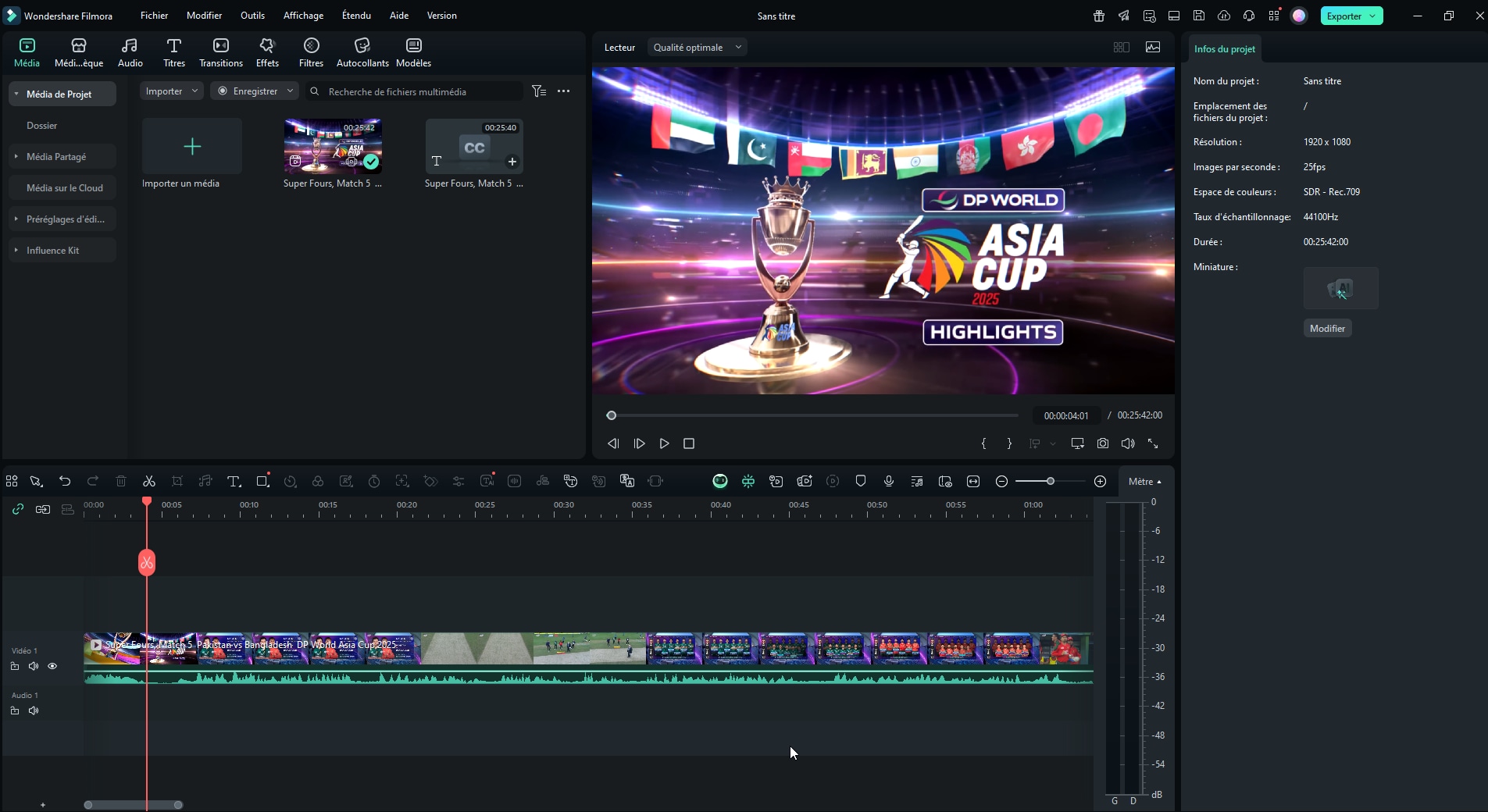Adjust the timeline zoom slider

1050,481
